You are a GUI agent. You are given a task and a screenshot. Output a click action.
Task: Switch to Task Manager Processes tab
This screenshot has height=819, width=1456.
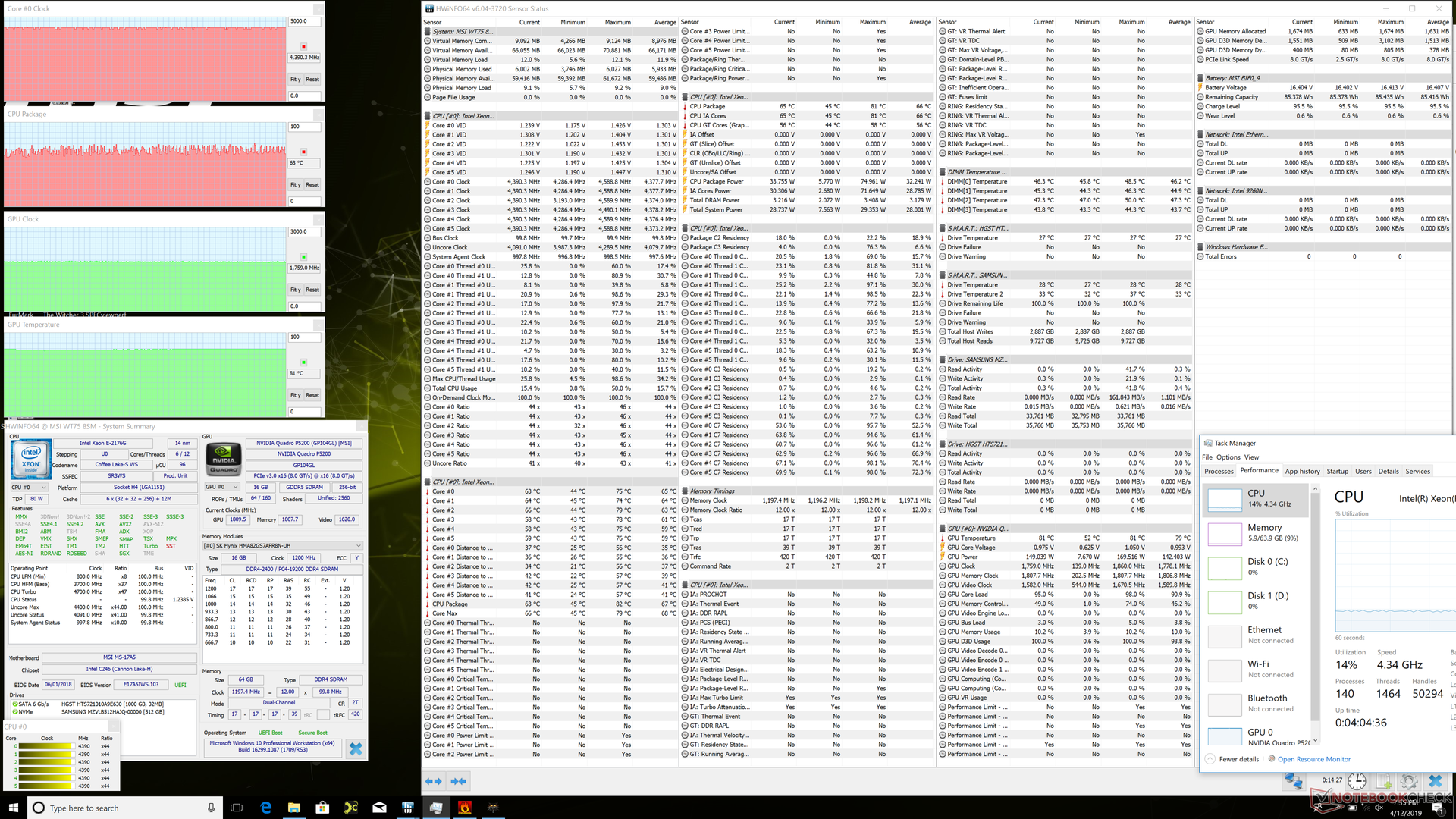(1219, 472)
